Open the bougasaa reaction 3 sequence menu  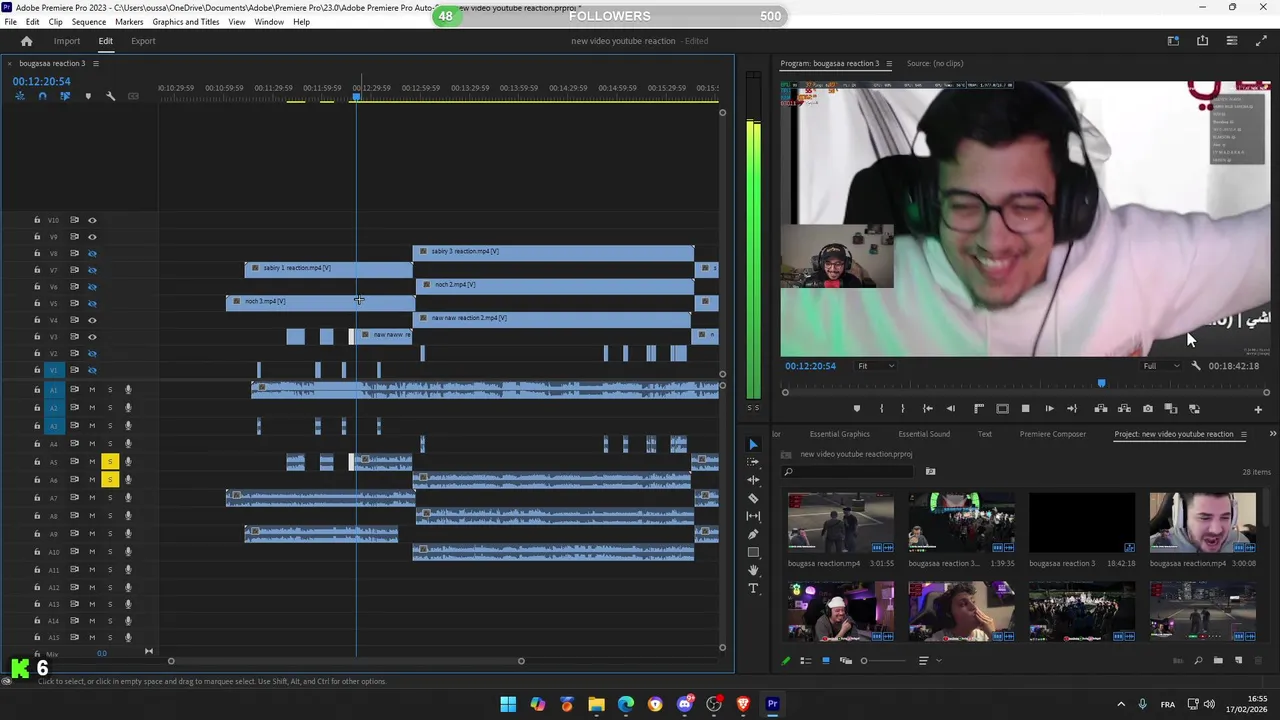(x=96, y=63)
